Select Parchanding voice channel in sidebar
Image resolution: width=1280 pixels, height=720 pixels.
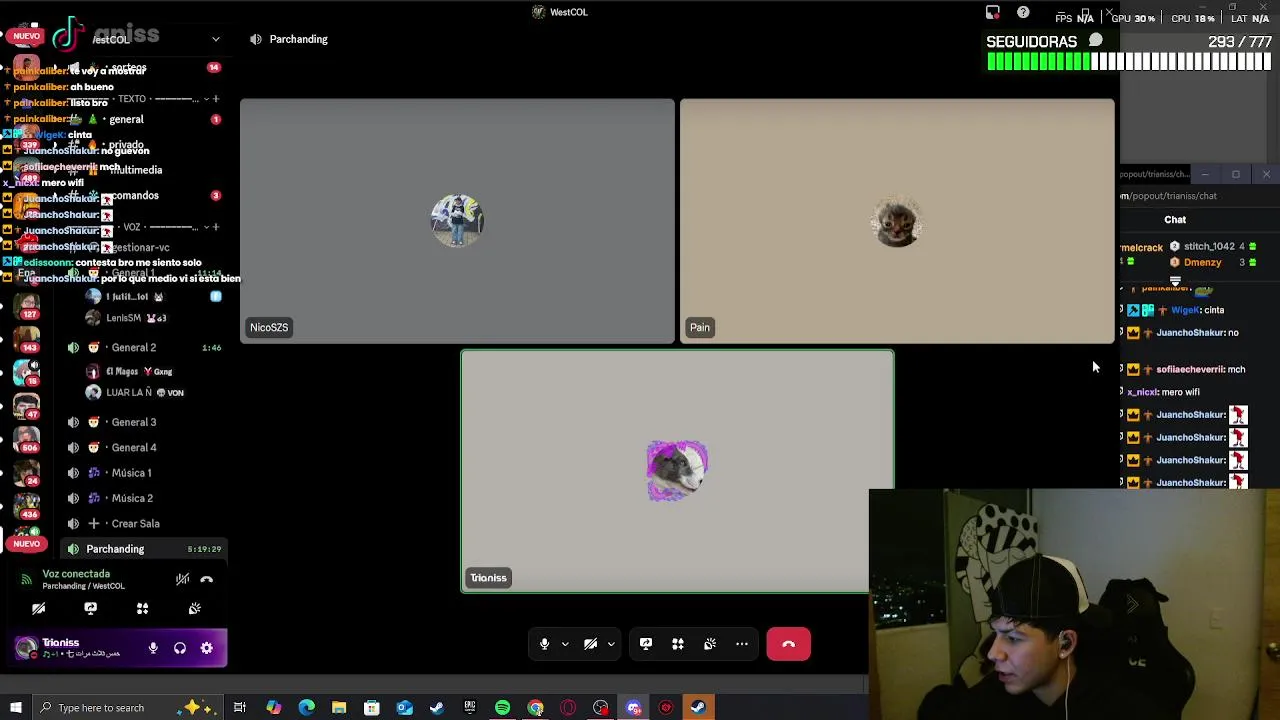[x=145, y=549]
